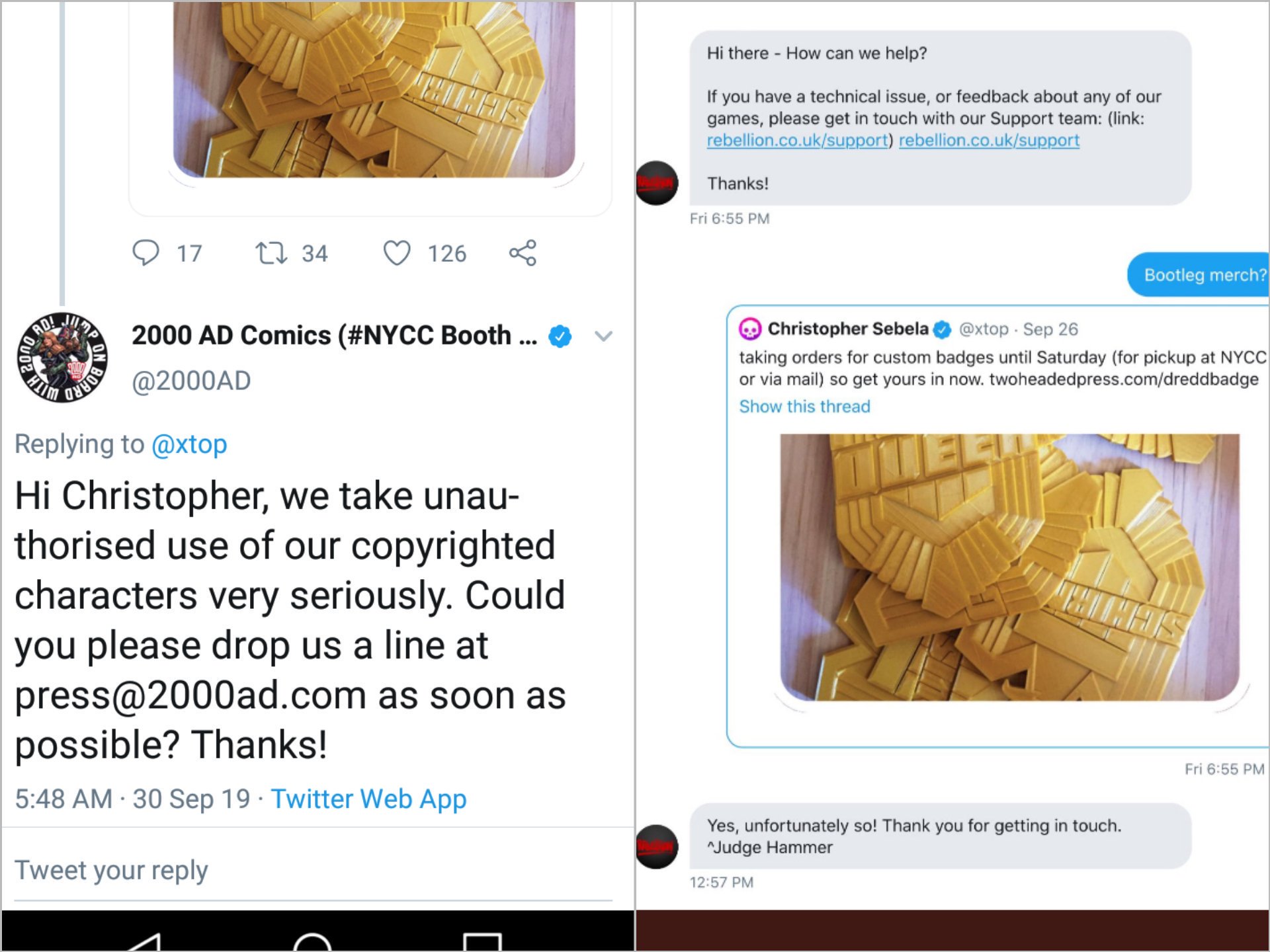This screenshot has height=952, width=1270.
Task: Like the tweet with heart icon
Action: [397, 253]
